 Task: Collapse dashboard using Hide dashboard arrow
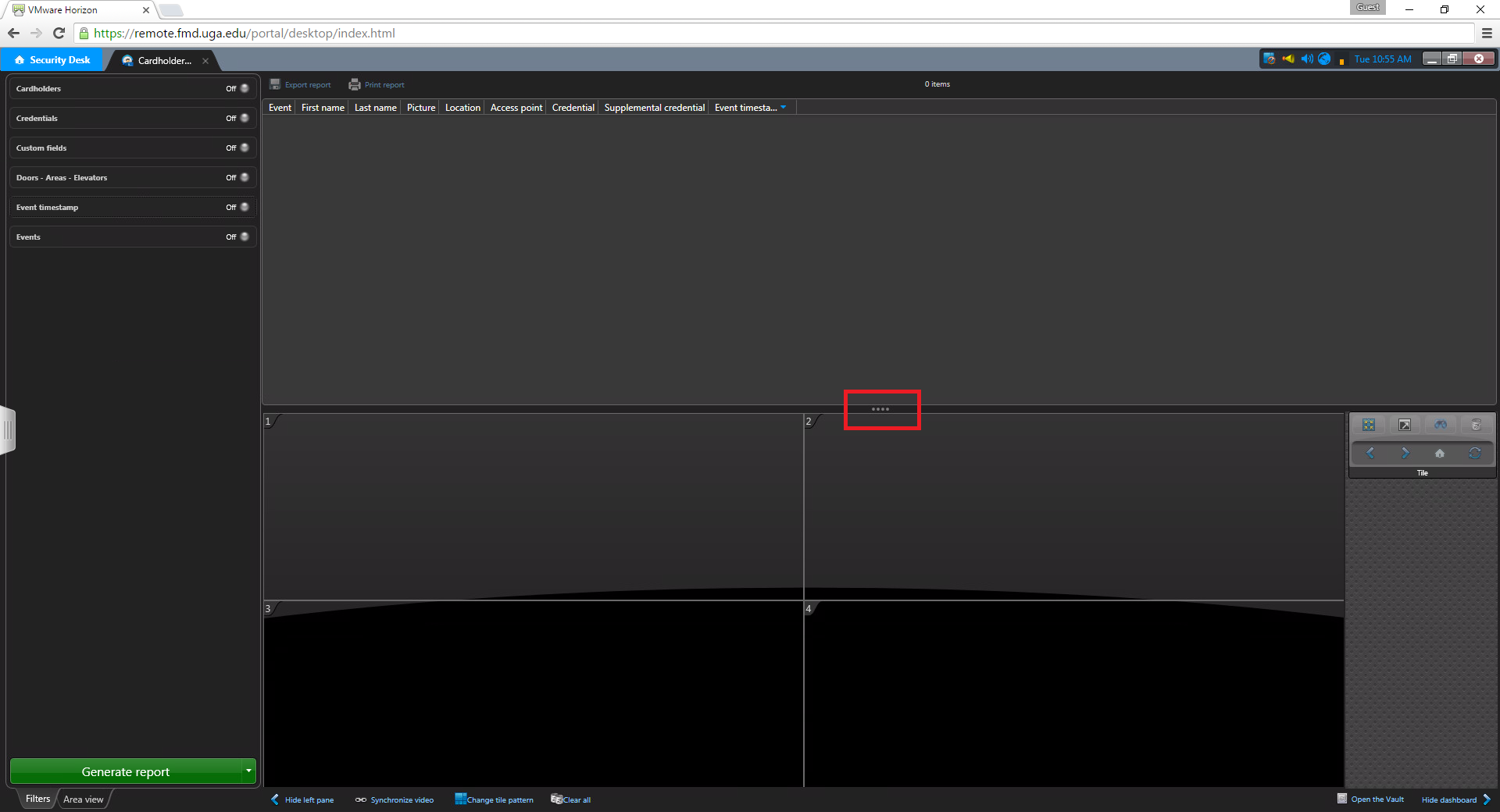point(1487,800)
